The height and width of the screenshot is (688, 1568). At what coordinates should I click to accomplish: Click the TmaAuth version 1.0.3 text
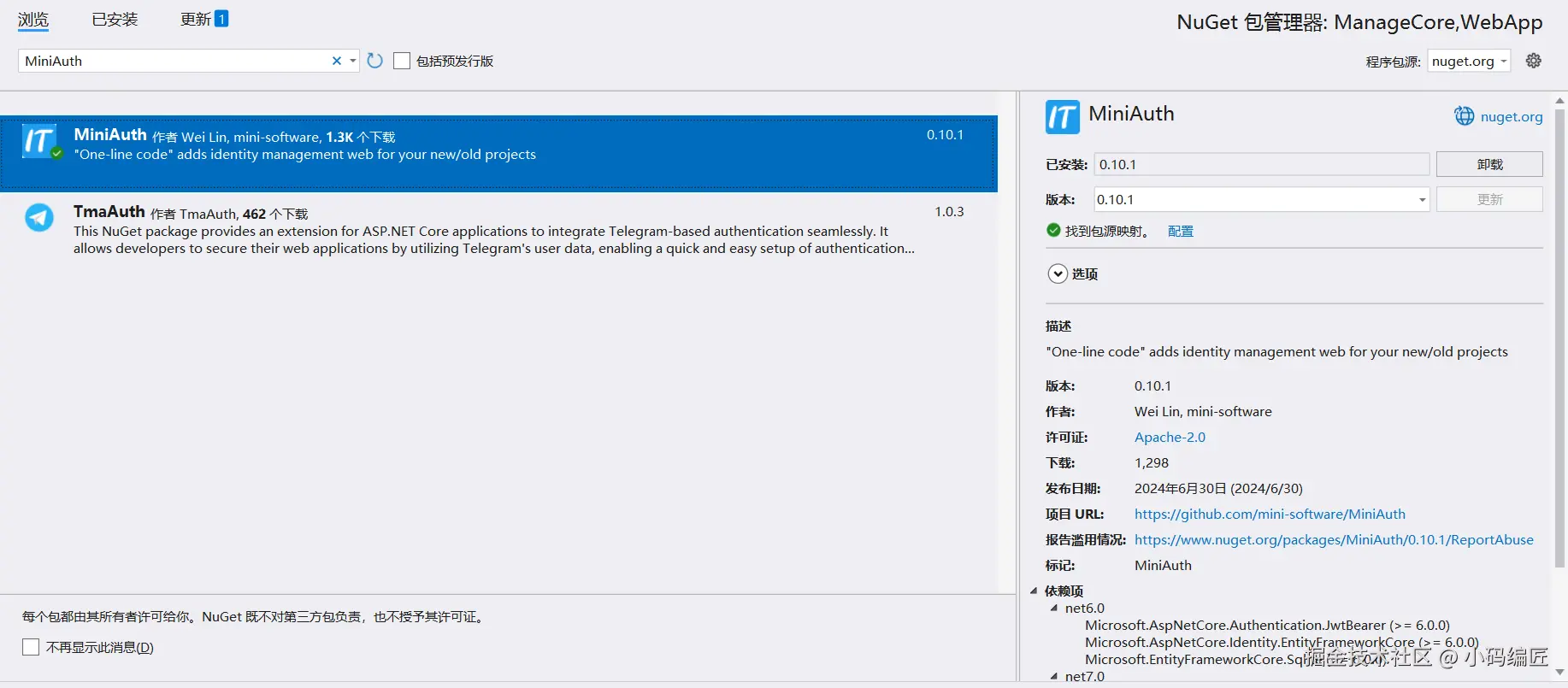pos(949,211)
